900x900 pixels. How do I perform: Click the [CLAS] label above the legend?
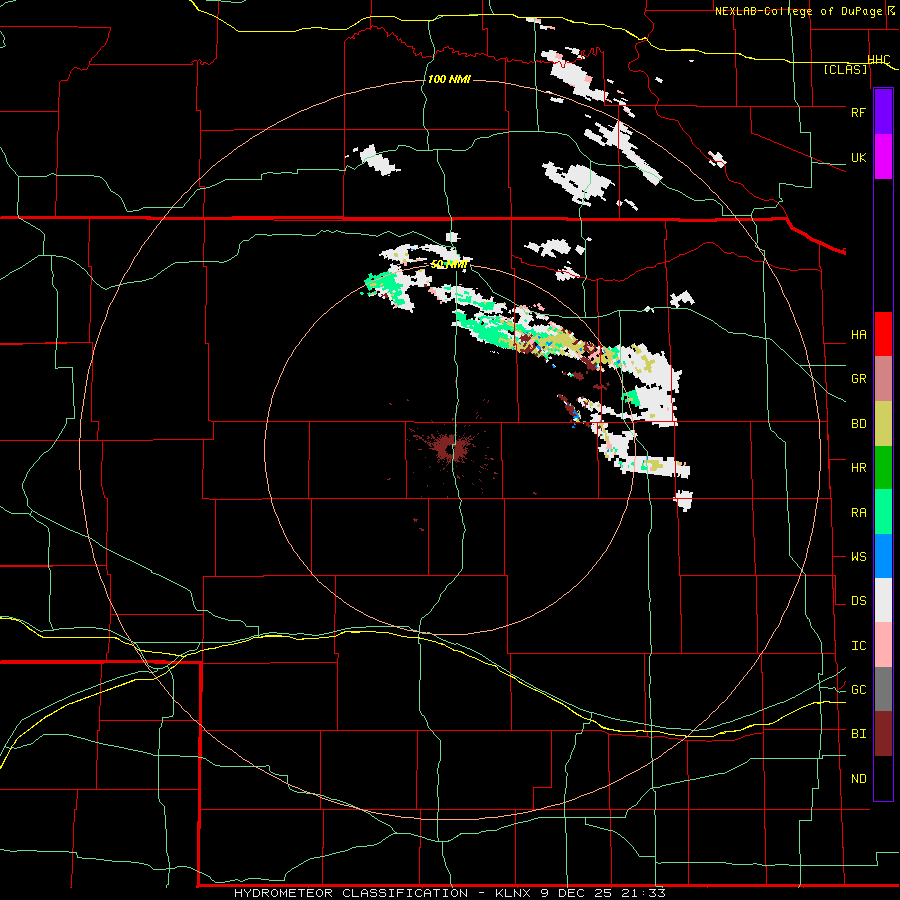coord(845,69)
